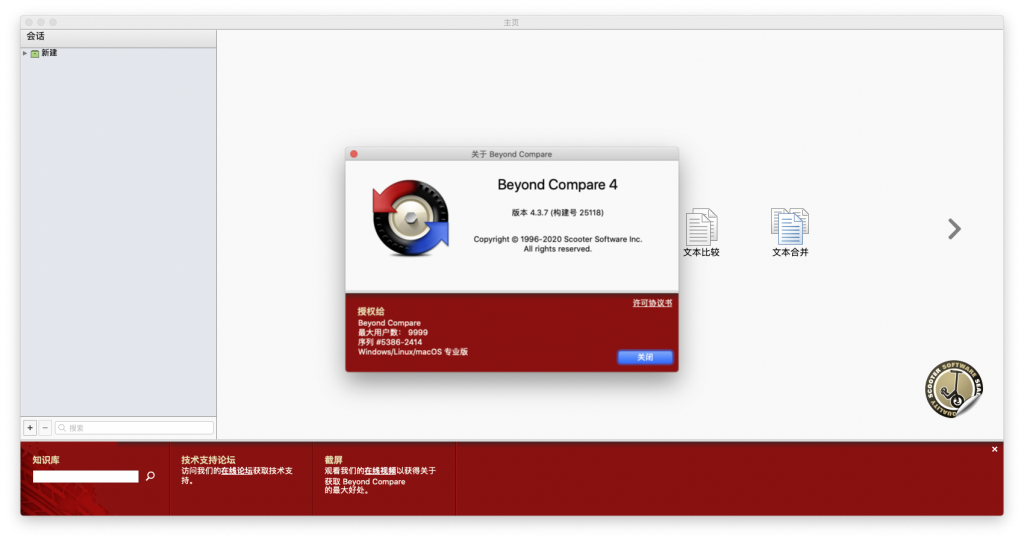Expand the 新建 tree node arrow
1024x541 pixels.
click(25, 53)
